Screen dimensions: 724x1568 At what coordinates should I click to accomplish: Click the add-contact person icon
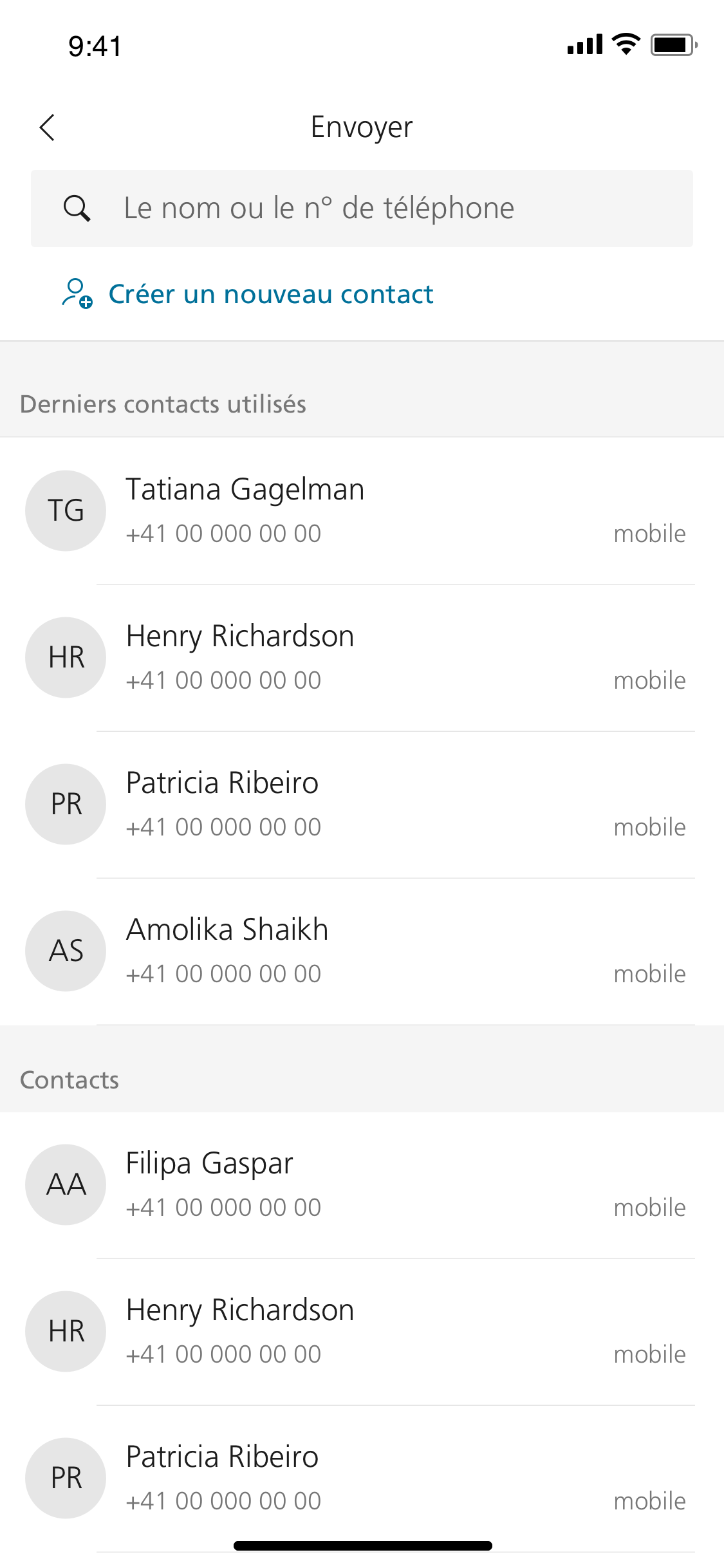[77, 294]
